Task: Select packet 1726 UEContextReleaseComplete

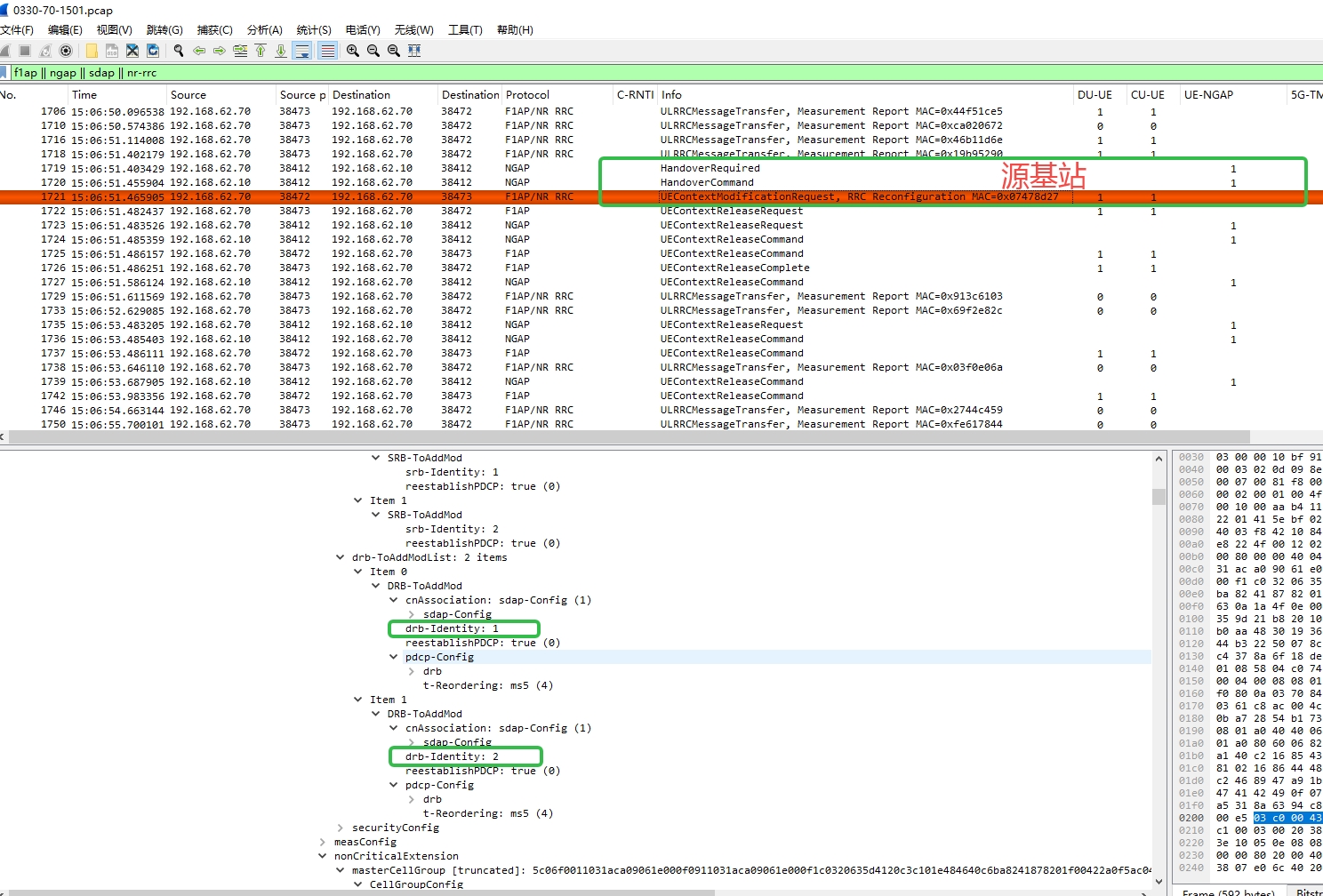Action: (661, 268)
